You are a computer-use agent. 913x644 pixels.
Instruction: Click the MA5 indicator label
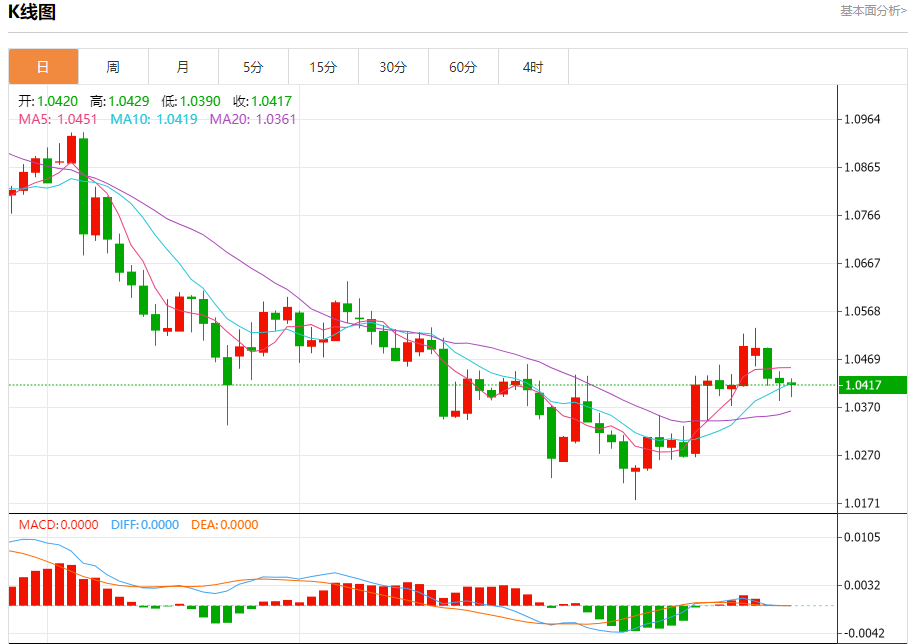(x=58, y=120)
